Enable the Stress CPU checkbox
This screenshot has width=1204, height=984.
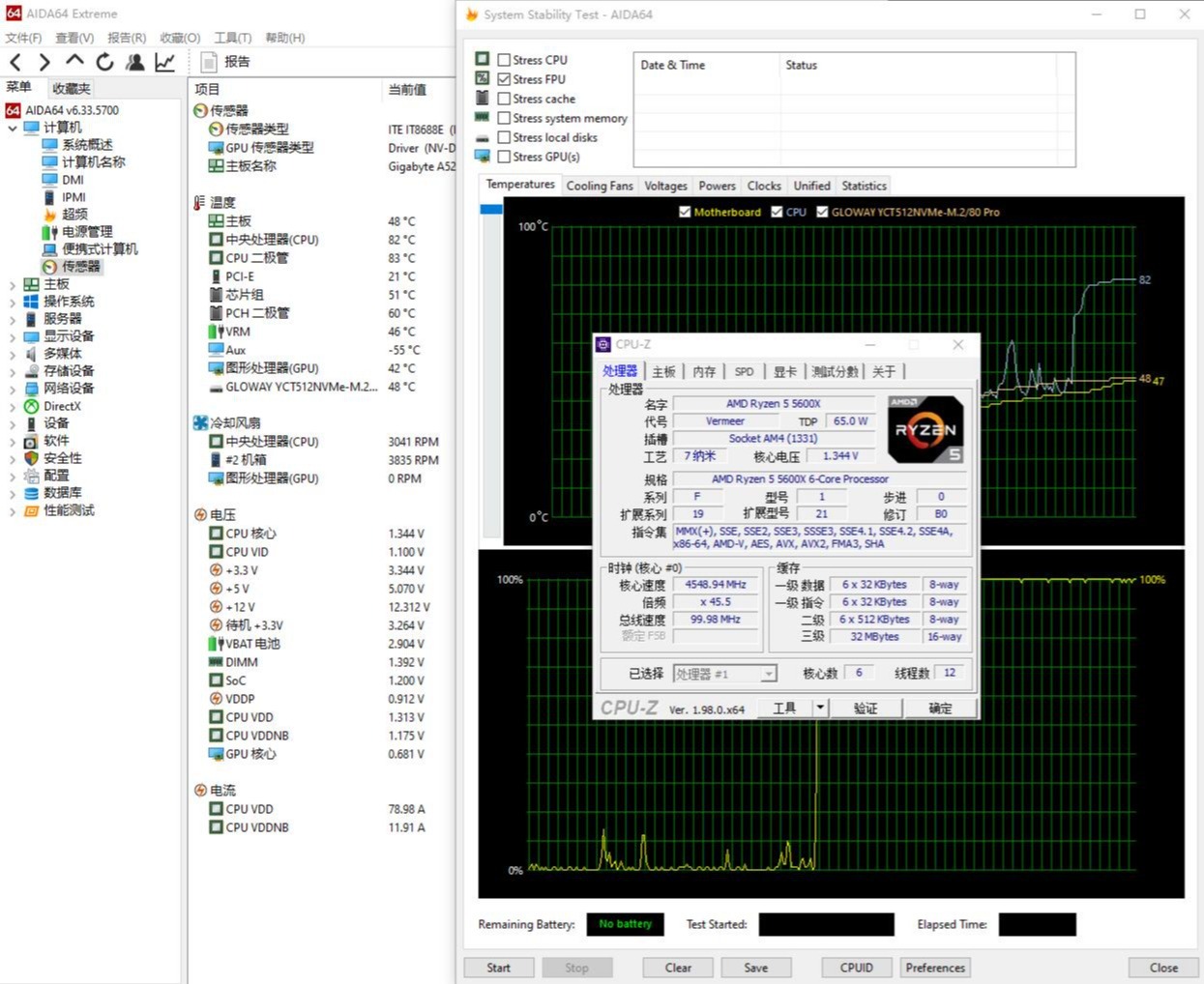[504, 60]
